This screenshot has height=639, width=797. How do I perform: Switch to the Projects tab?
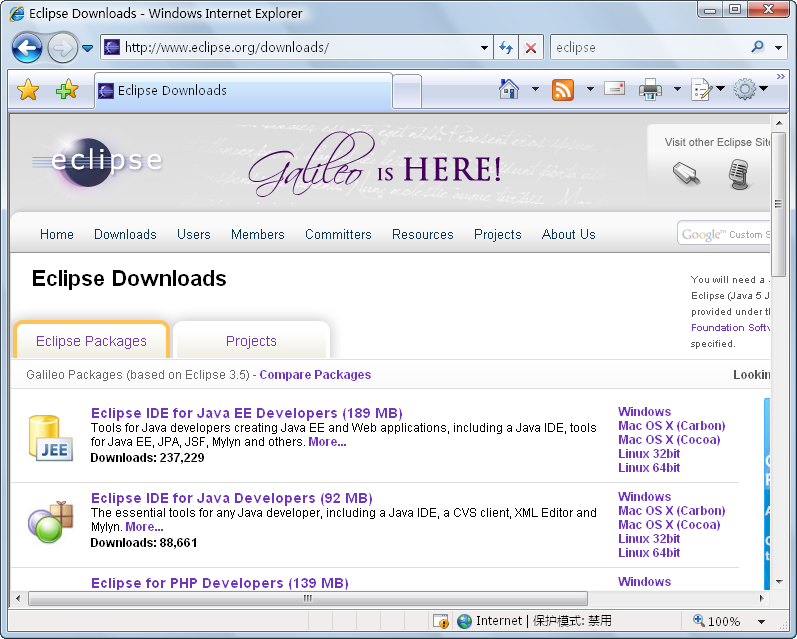click(x=251, y=341)
